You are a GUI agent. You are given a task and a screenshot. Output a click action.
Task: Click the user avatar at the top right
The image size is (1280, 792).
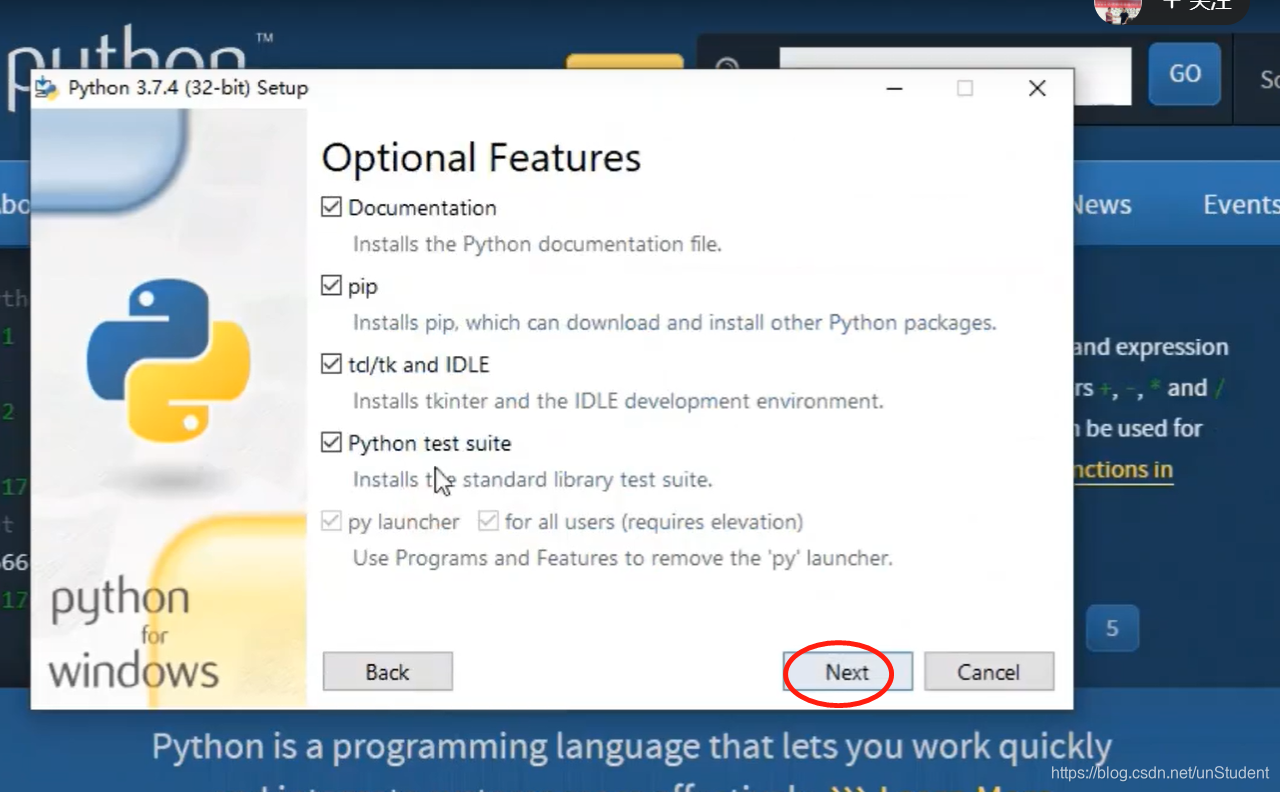[x=1118, y=10]
